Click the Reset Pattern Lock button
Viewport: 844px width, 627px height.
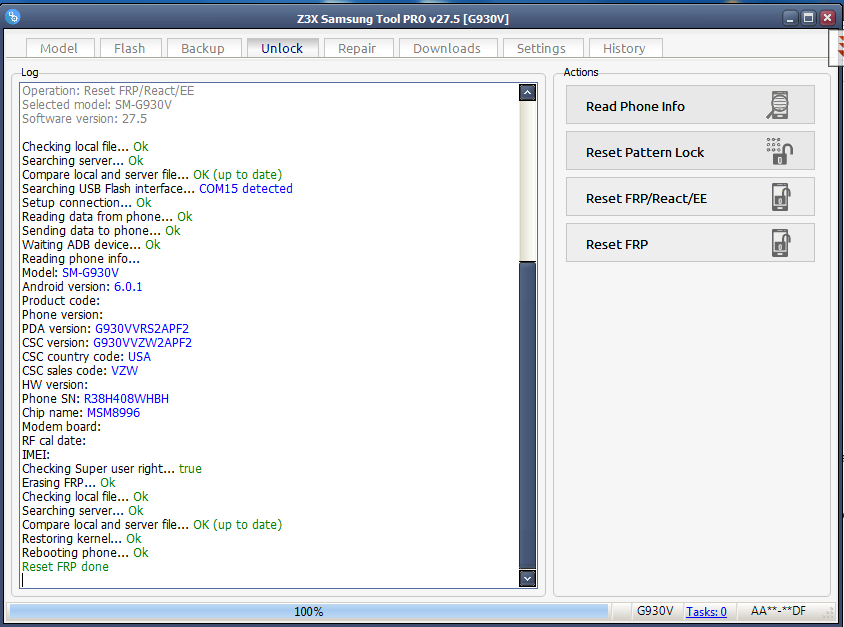690,151
